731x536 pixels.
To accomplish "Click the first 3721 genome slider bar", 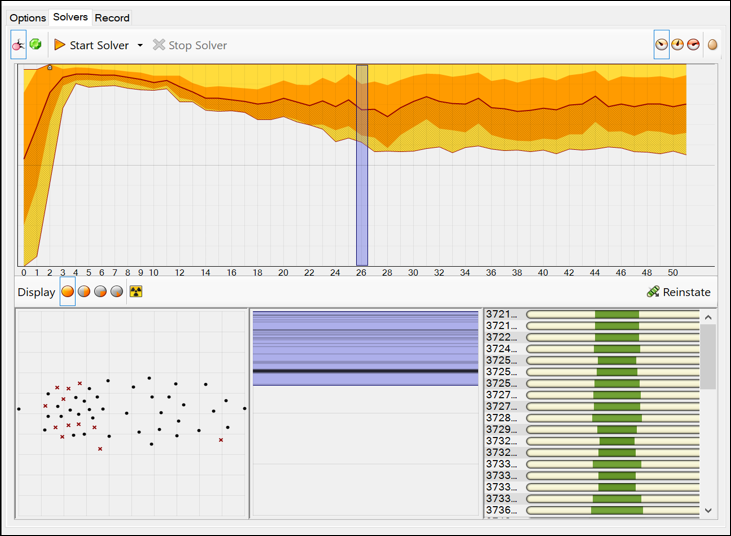I will tap(612, 314).
